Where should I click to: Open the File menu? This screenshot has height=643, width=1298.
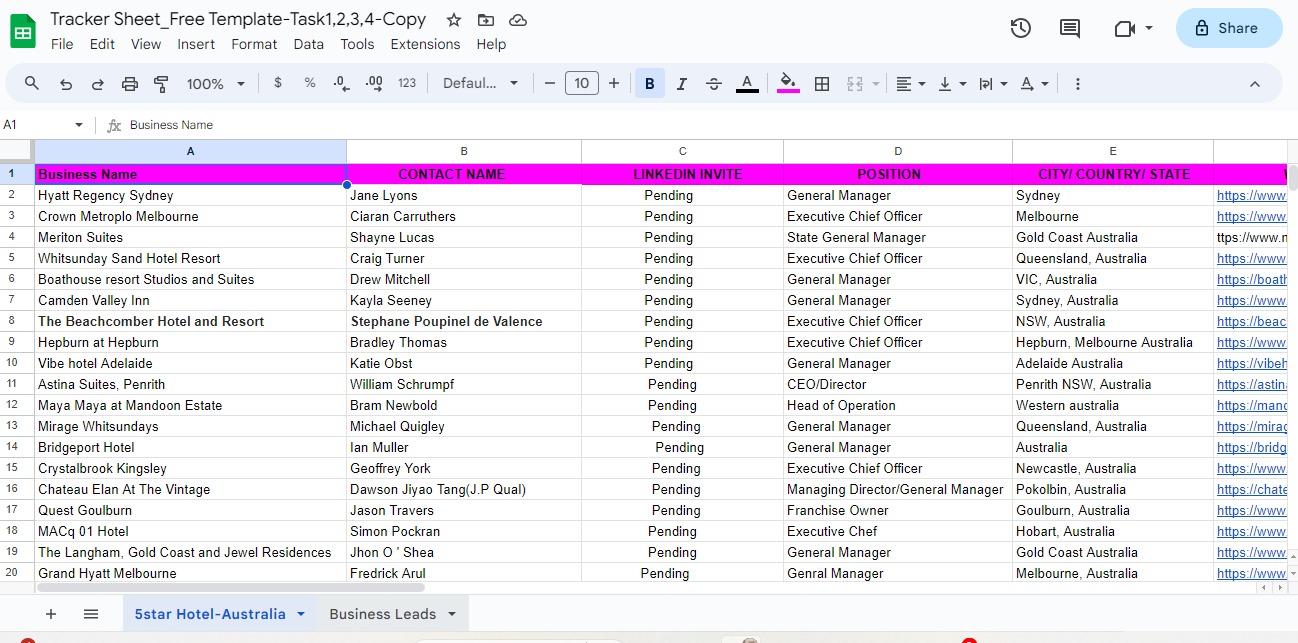pyautogui.click(x=62, y=44)
